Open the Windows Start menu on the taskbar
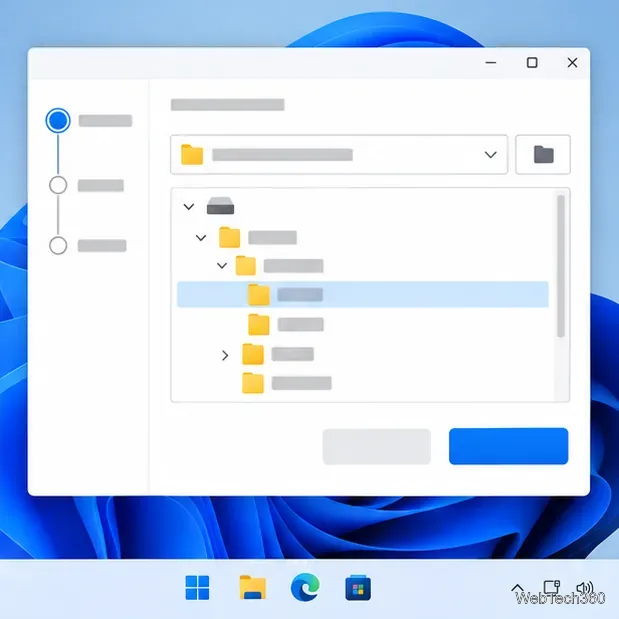The height and width of the screenshot is (619, 619). (x=197, y=587)
